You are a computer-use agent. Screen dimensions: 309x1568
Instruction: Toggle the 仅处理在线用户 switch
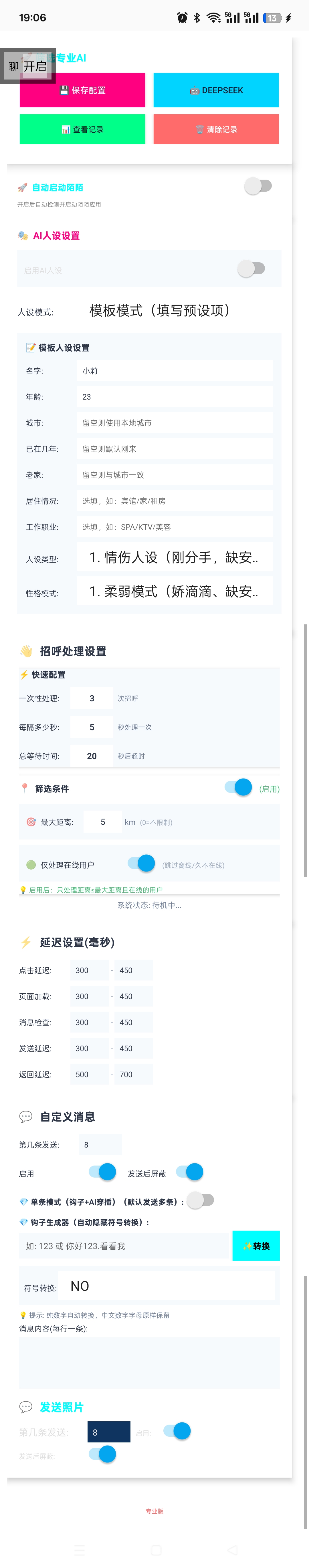pyautogui.click(x=141, y=863)
